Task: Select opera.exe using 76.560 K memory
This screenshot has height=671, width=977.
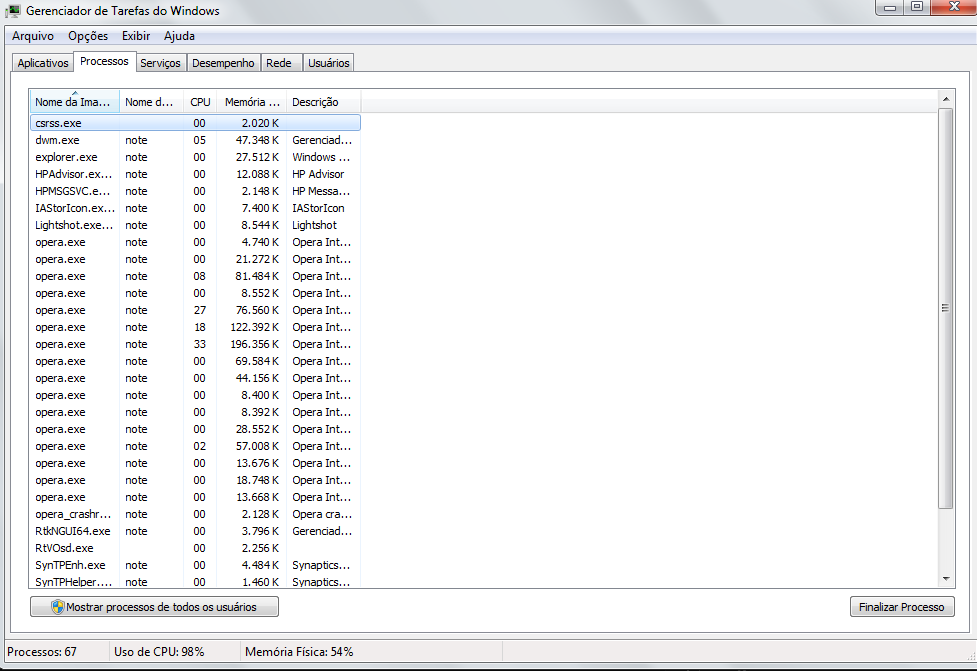Action: 195,310
